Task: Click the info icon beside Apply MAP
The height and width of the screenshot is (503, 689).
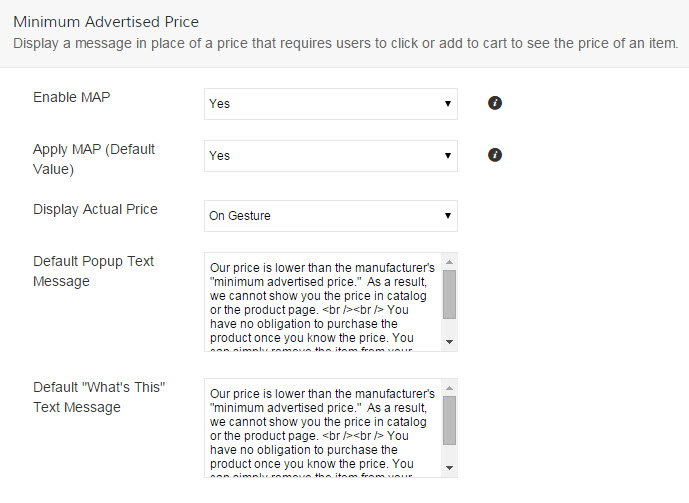Action: (494, 155)
